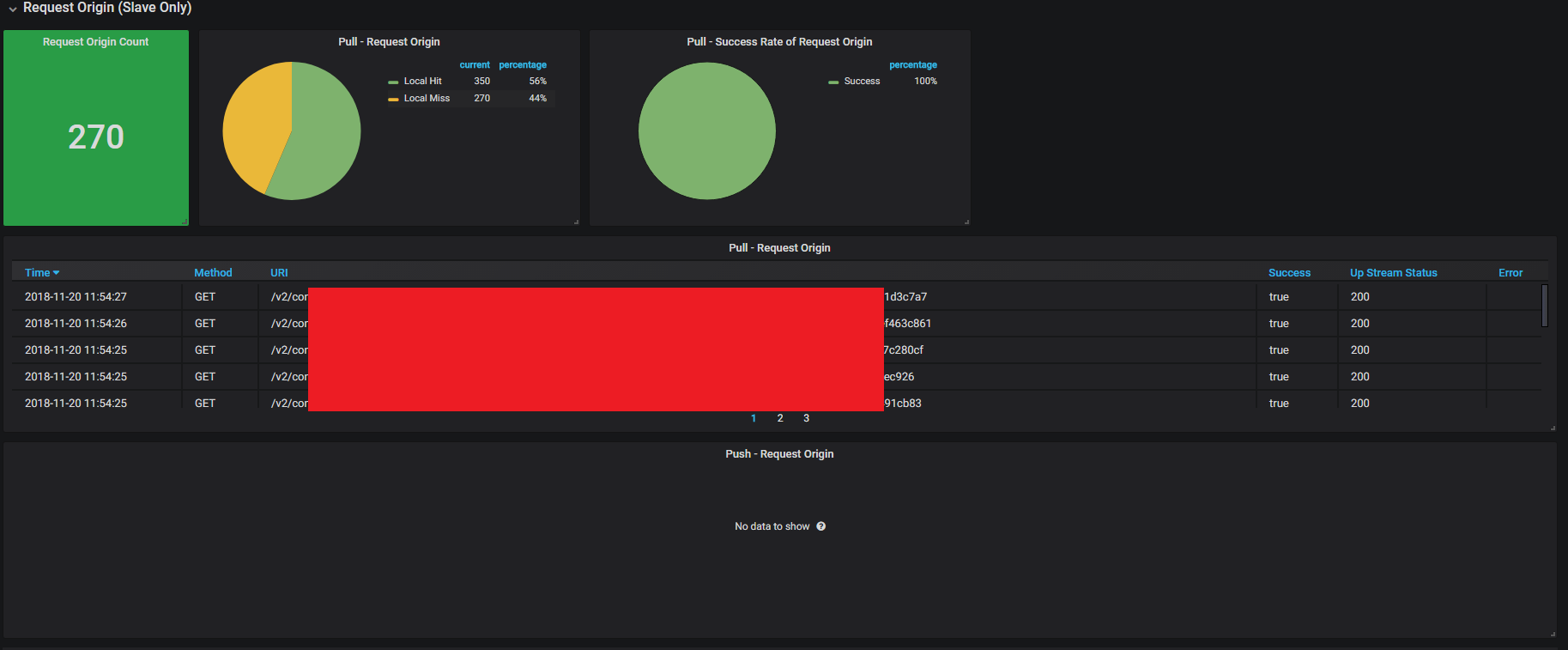Image resolution: width=1568 pixels, height=650 pixels.
Task: Click the table's vertical scrollbar
Action: (x=1544, y=306)
